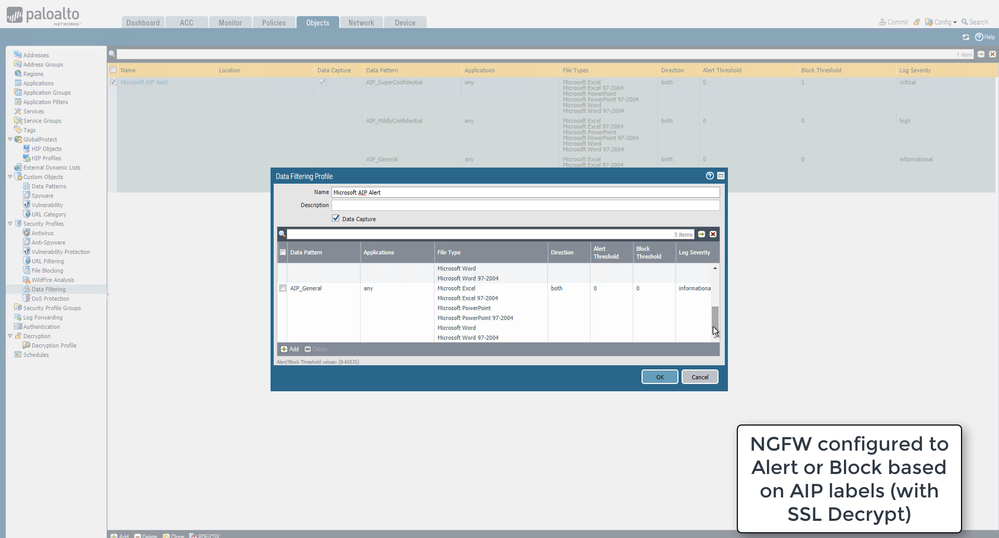Toggle select-all checkbox in main grid header
This screenshot has width=999, height=538.
click(x=113, y=70)
